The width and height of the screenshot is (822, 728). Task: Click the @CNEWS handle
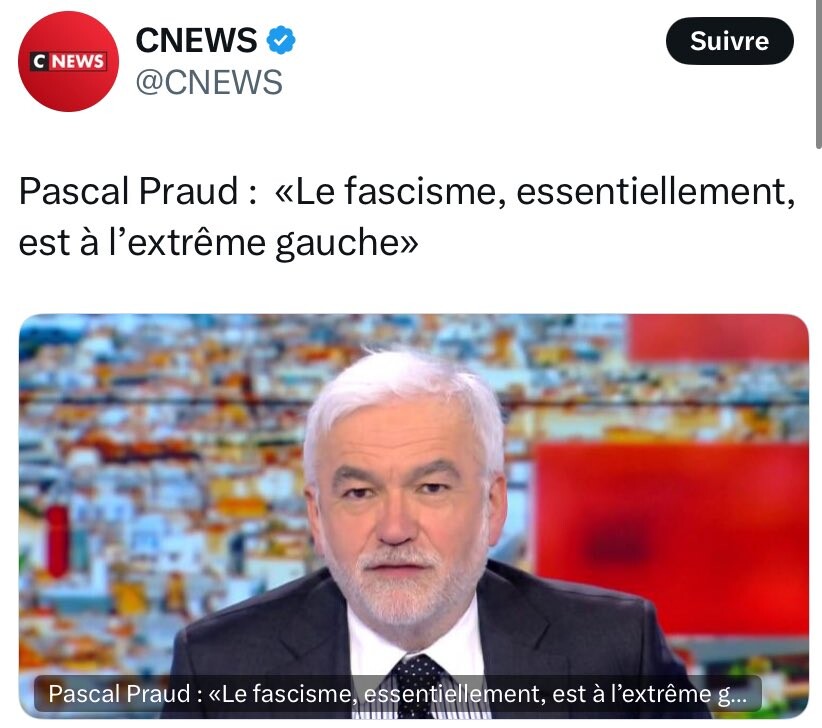point(209,82)
